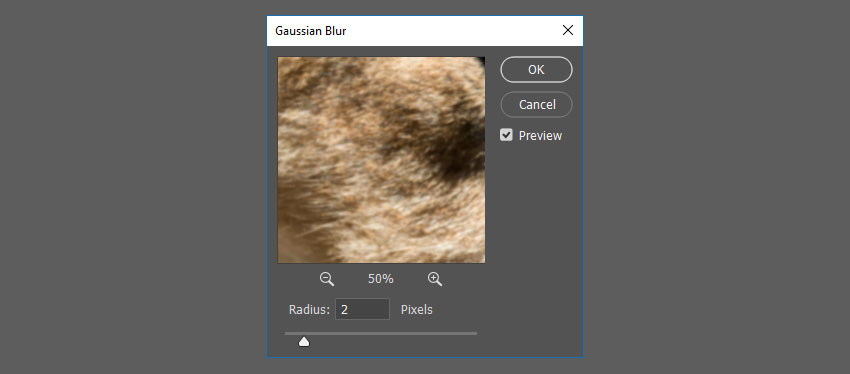Click the Radius slider handle
The height and width of the screenshot is (374, 850).
coord(304,341)
